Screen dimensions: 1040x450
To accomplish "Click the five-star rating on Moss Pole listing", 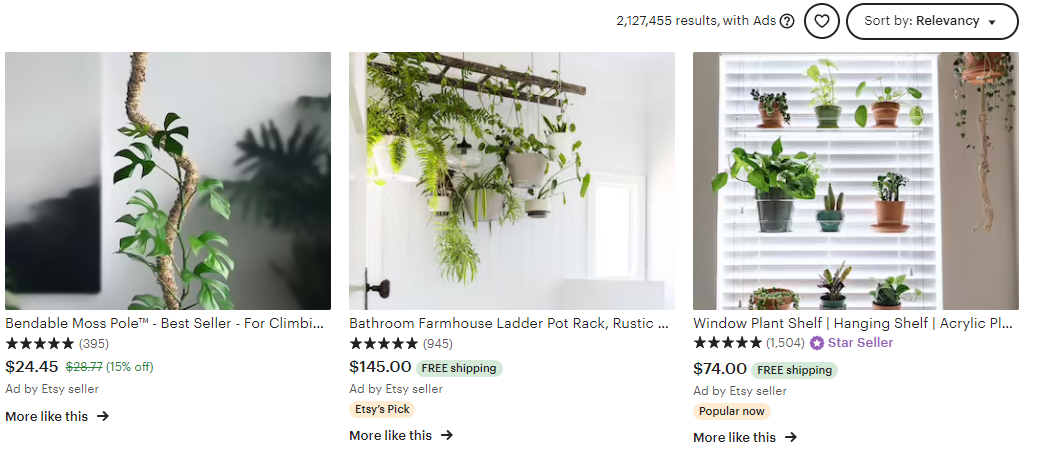I will pyautogui.click(x=40, y=344).
